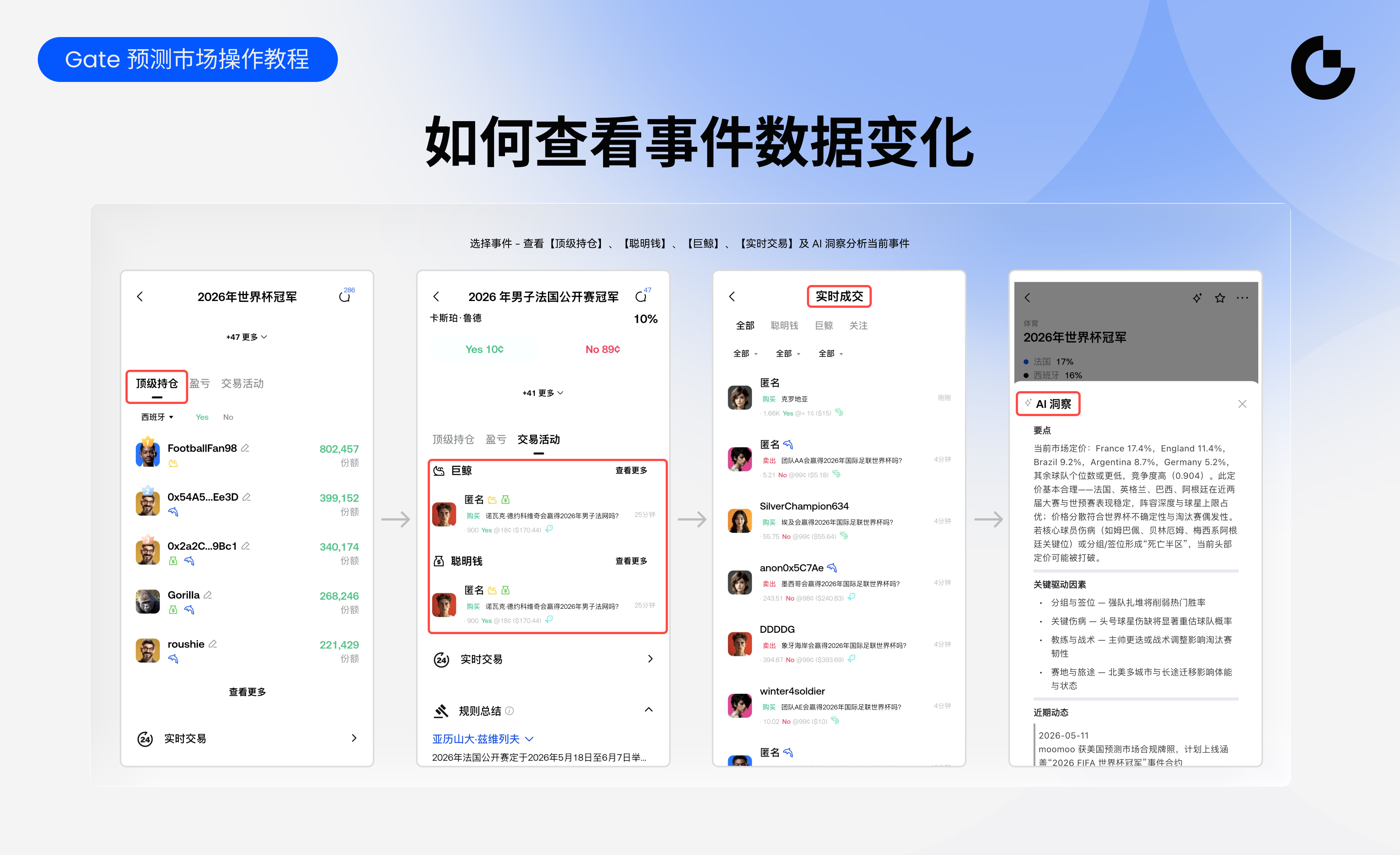Click the money bag icon left of 聪明钱 heading
1400x855 pixels.
439,561
